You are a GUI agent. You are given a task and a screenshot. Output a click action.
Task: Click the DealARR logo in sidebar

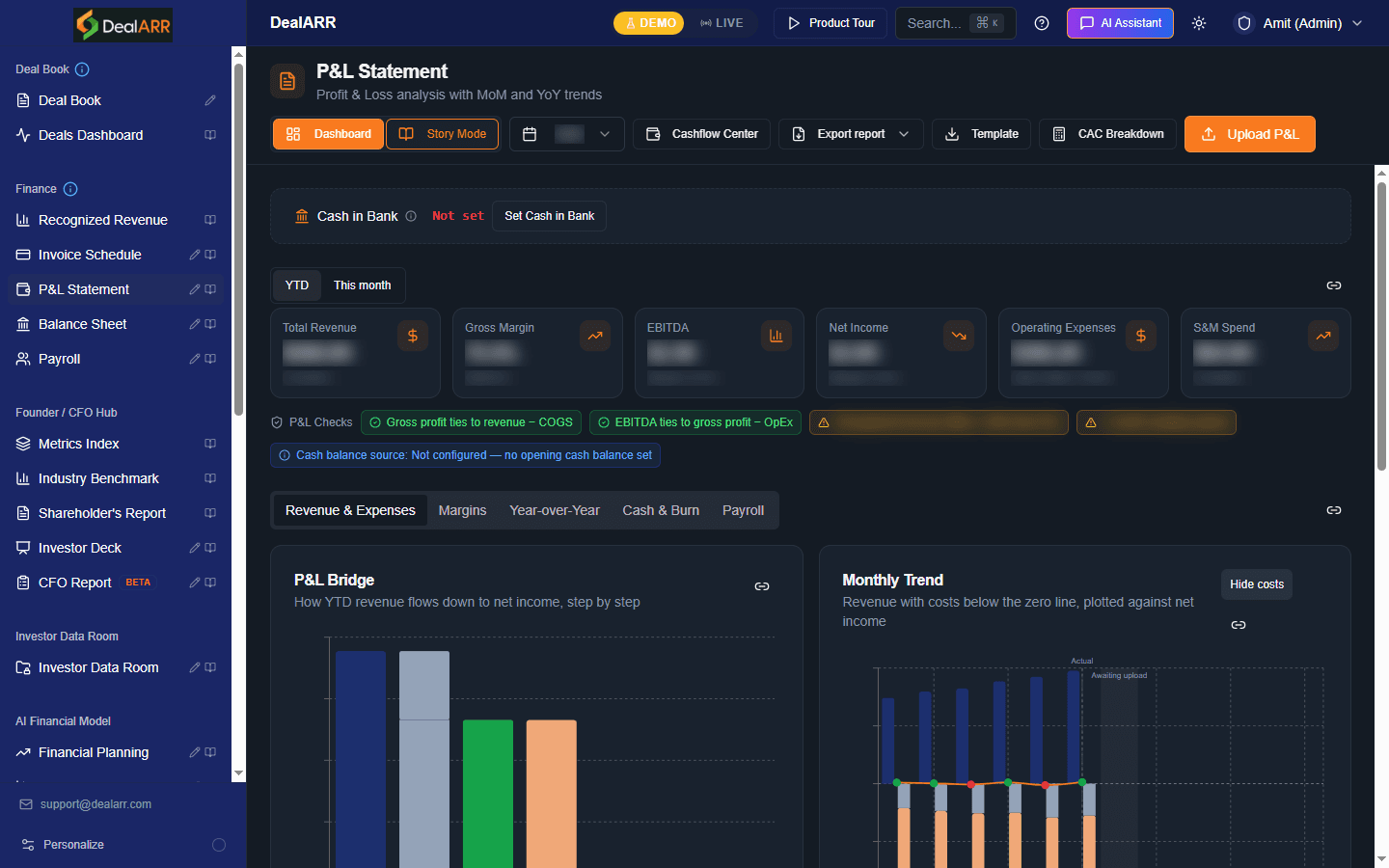pos(123,24)
